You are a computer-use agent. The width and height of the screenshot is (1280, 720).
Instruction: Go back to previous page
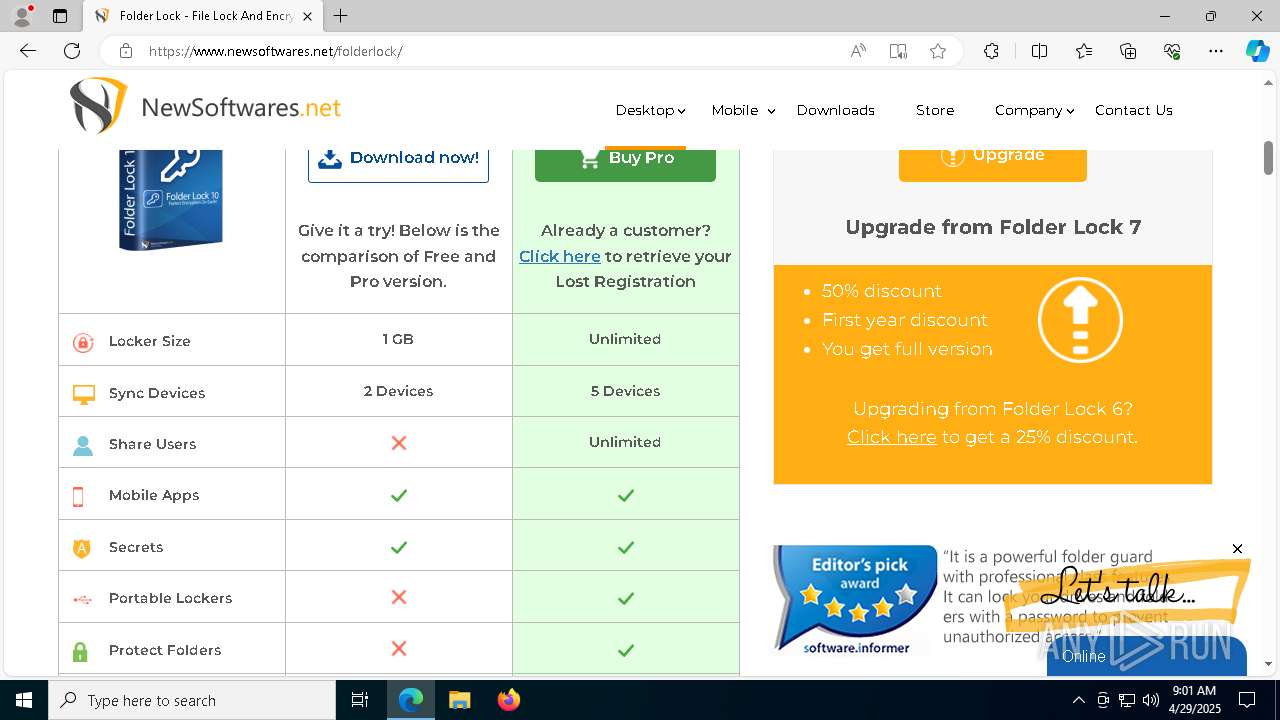tap(28, 51)
